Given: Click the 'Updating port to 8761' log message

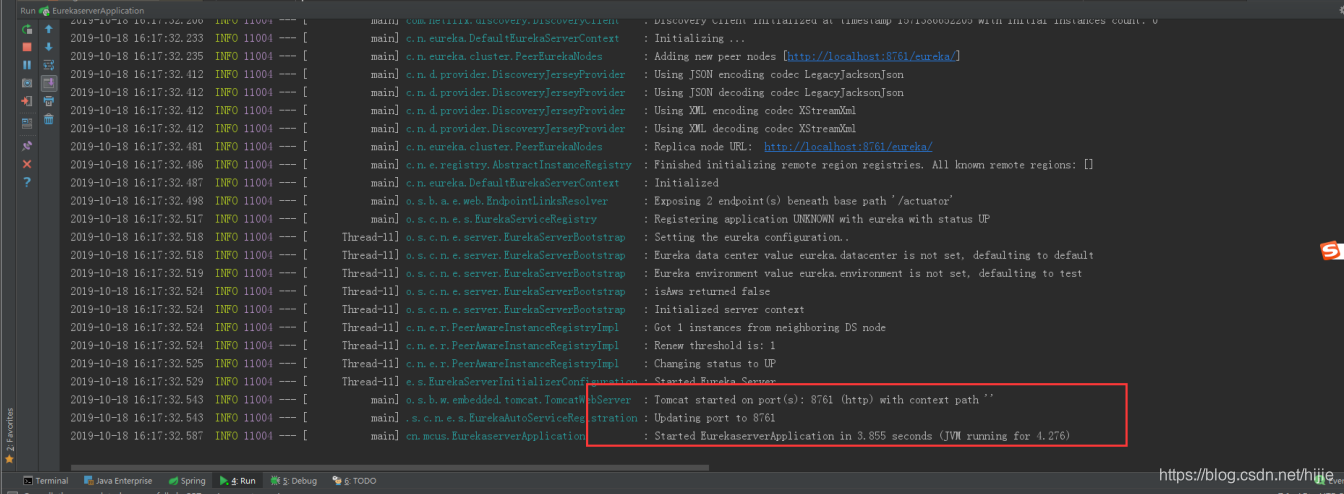Looking at the screenshot, I should pyautogui.click(x=714, y=418).
